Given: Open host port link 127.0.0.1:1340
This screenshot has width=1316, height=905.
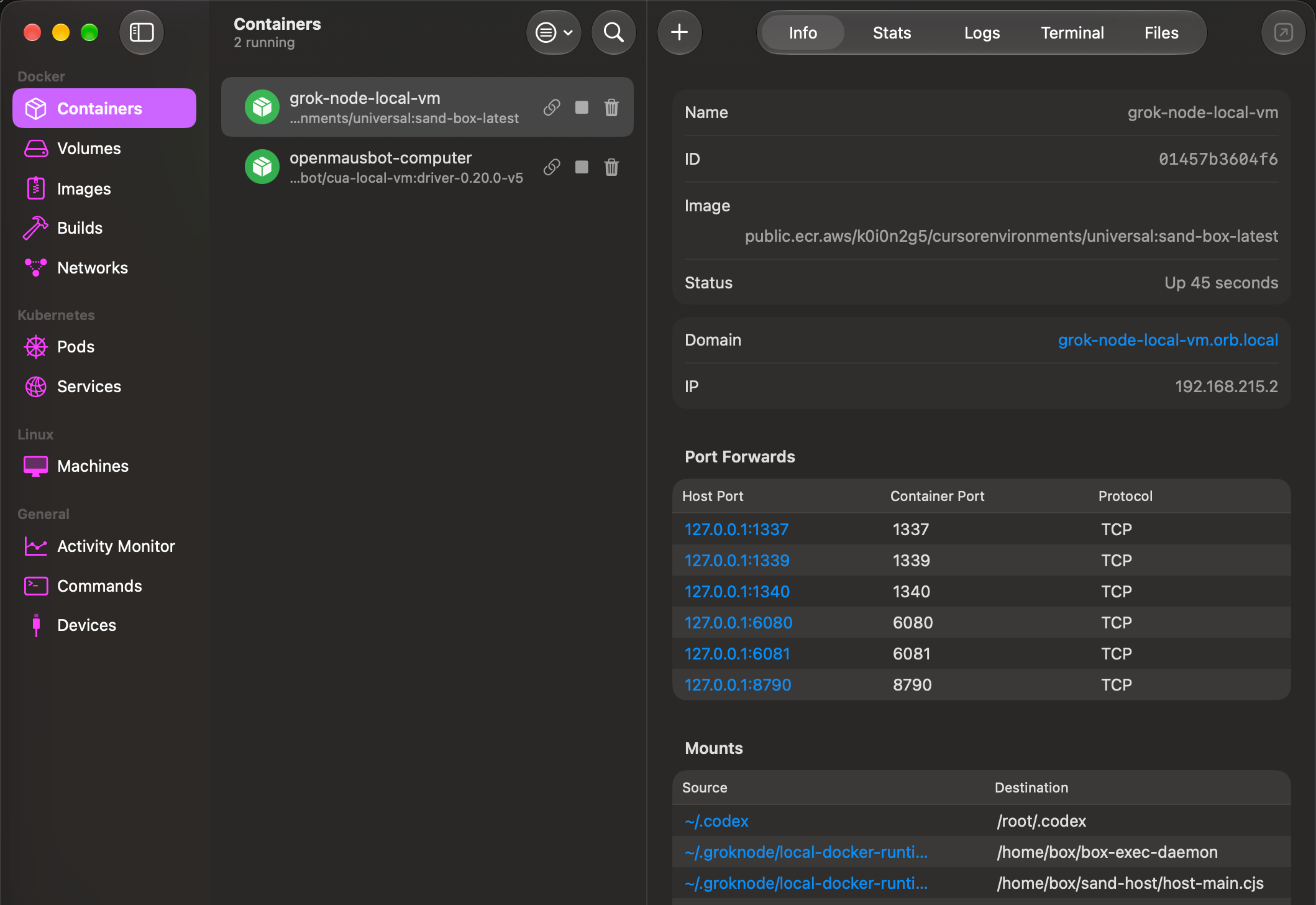Looking at the screenshot, I should click(x=737, y=592).
